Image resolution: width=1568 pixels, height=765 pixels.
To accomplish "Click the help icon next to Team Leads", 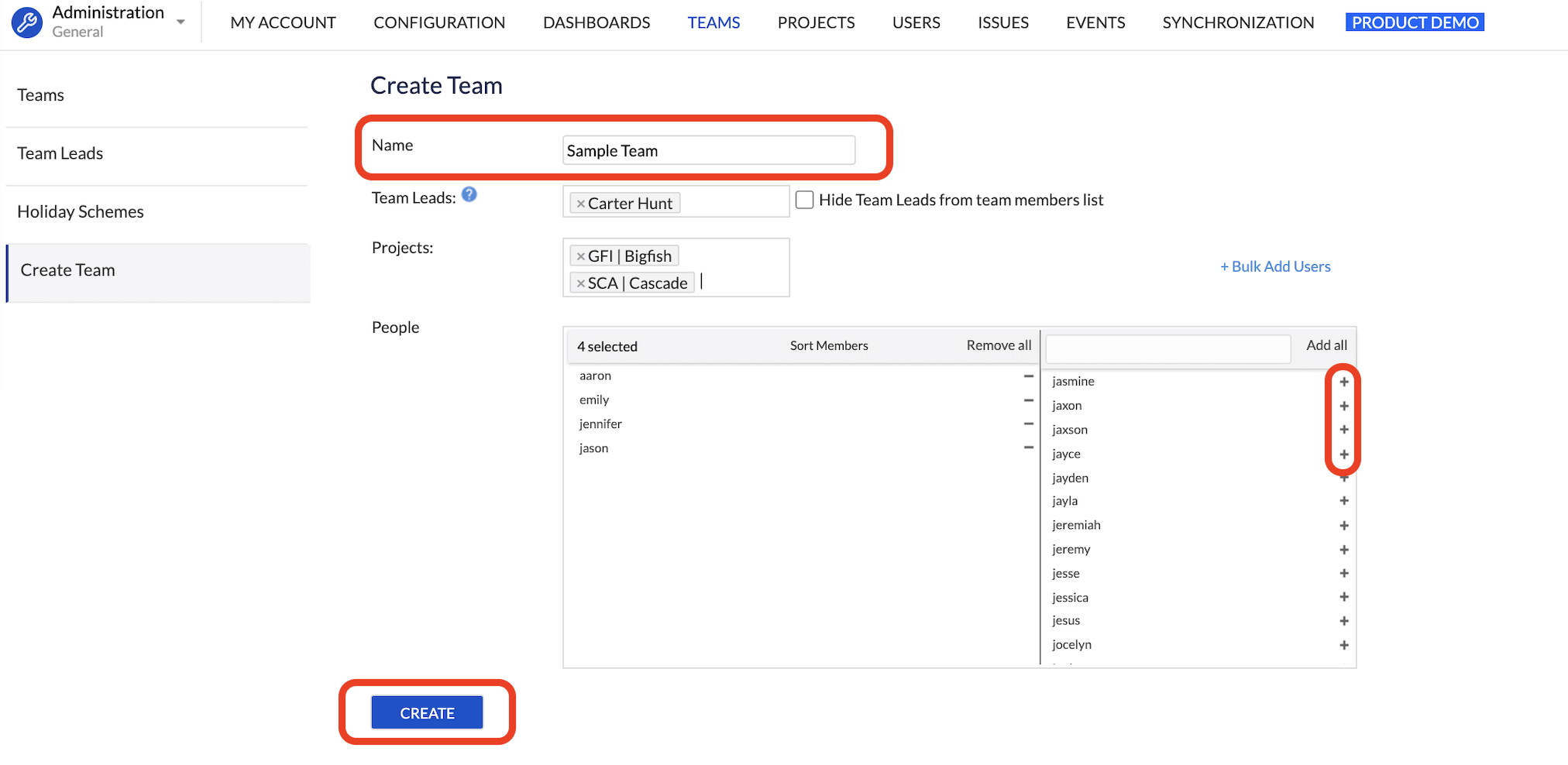I will pyautogui.click(x=469, y=195).
